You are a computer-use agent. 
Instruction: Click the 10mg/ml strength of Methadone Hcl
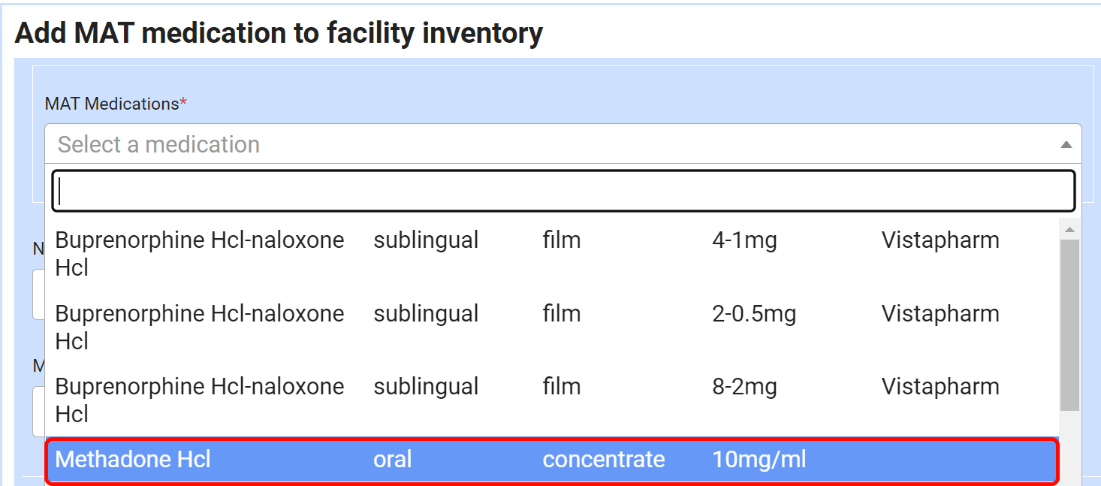click(759, 460)
